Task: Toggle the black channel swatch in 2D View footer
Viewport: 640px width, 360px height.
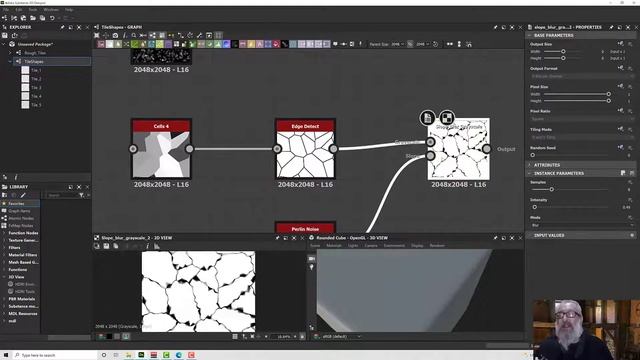Action: 109,337
